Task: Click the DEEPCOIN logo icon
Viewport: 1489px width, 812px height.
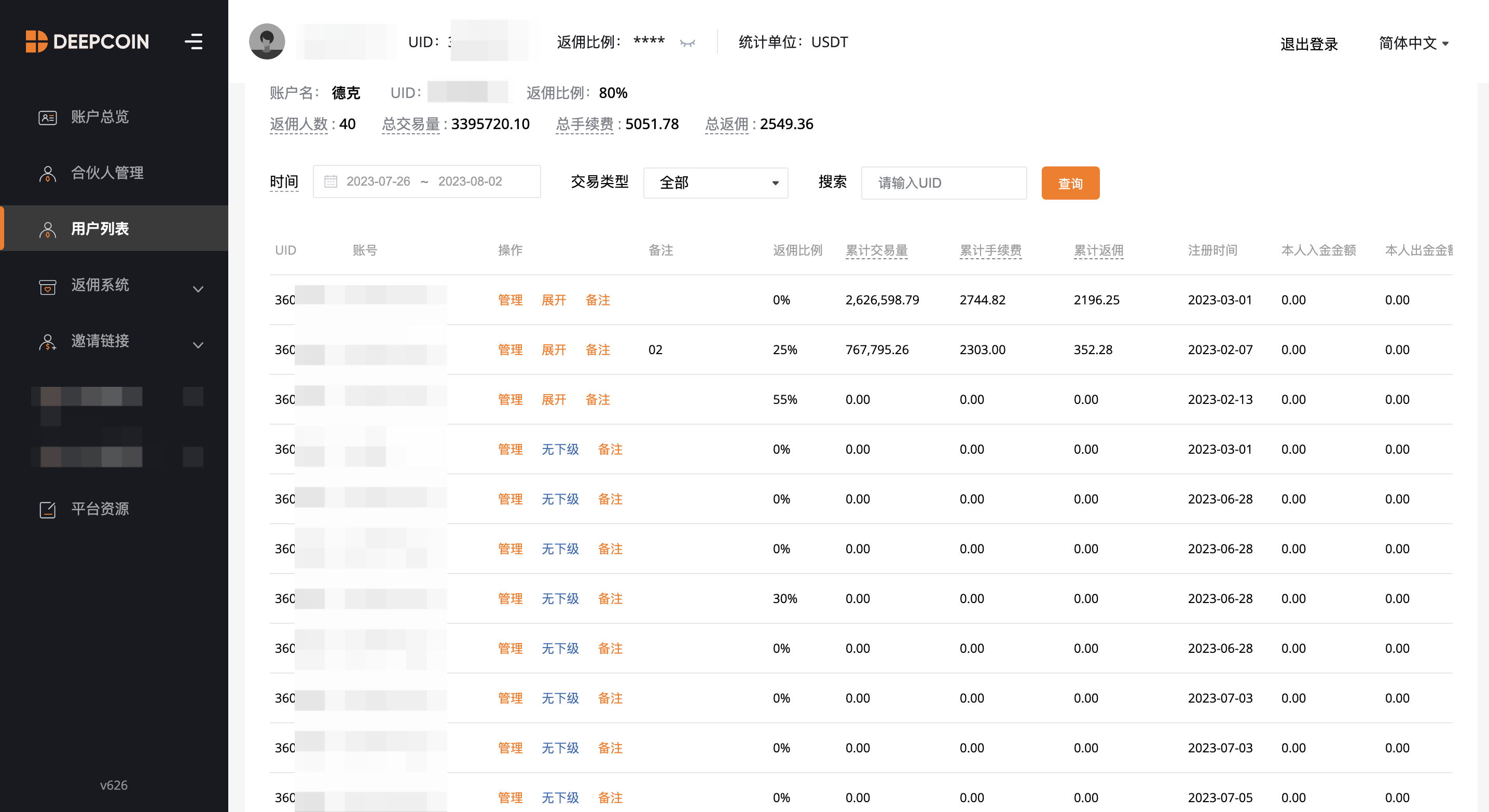Action: click(x=36, y=41)
